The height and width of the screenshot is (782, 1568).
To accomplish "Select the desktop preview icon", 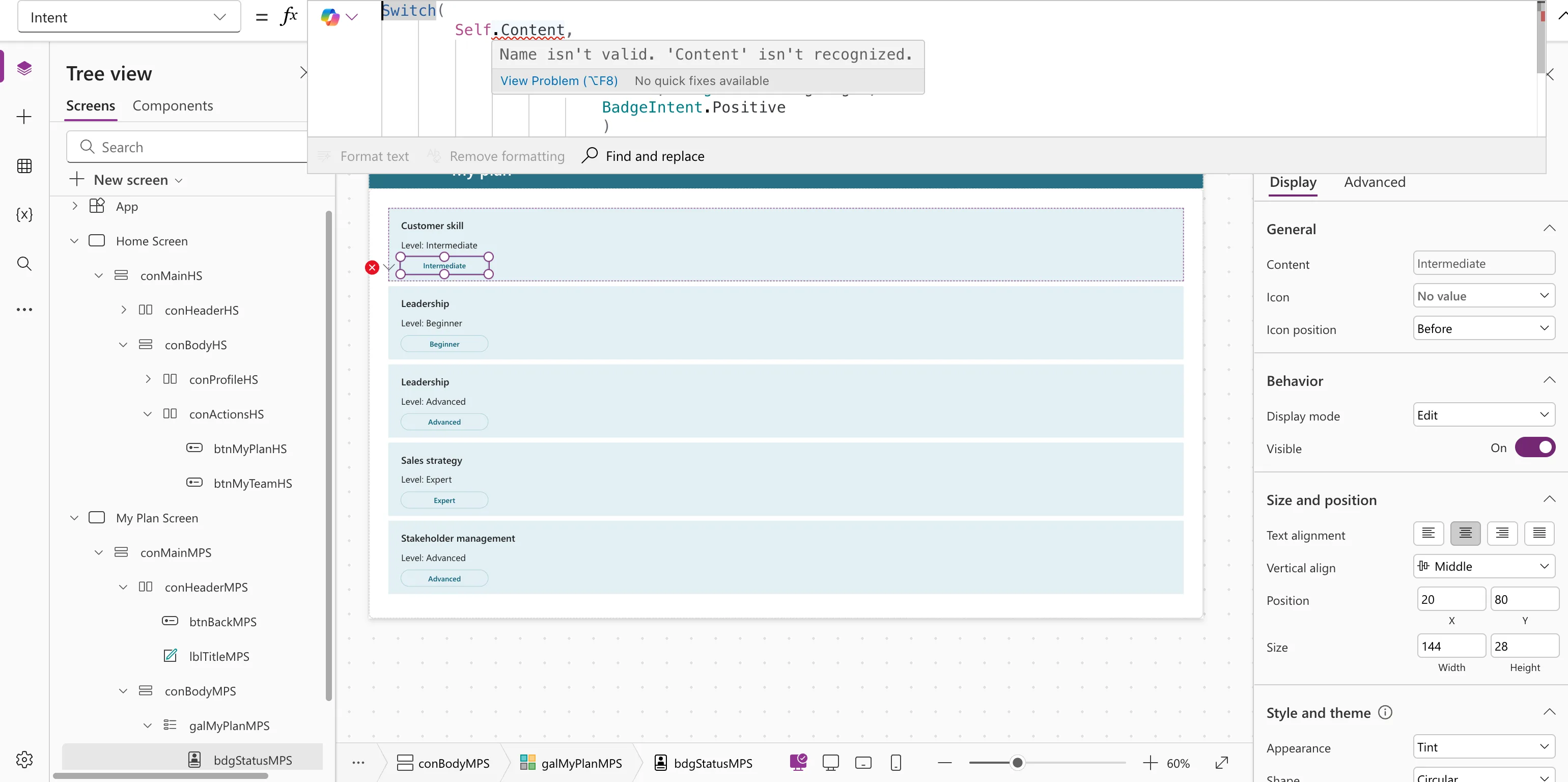I will 830,763.
